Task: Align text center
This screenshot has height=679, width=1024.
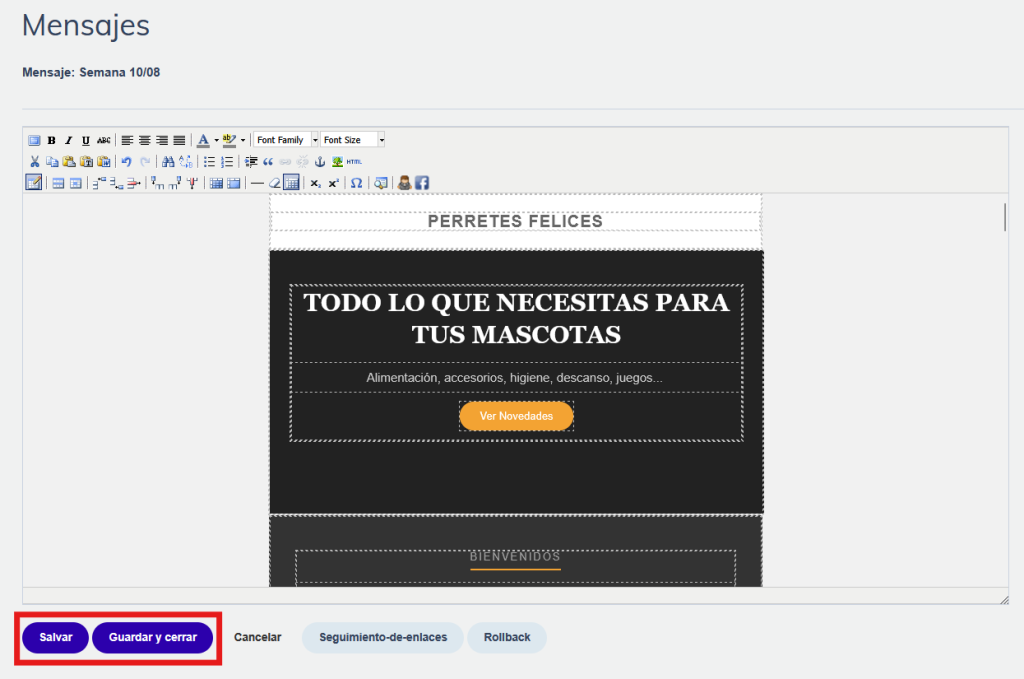Action: pos(144,140)
